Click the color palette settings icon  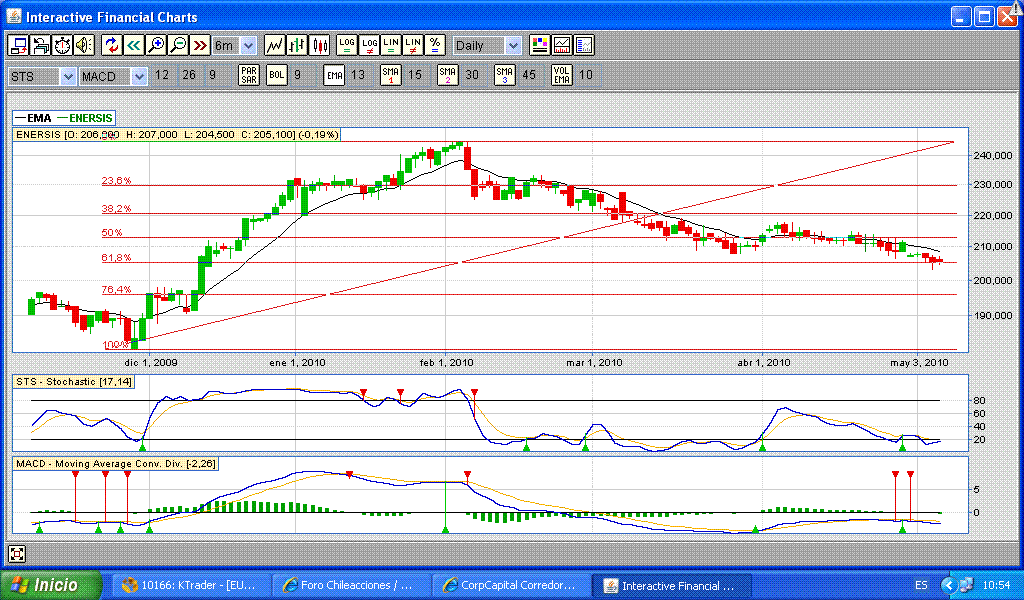coord(540,45)
